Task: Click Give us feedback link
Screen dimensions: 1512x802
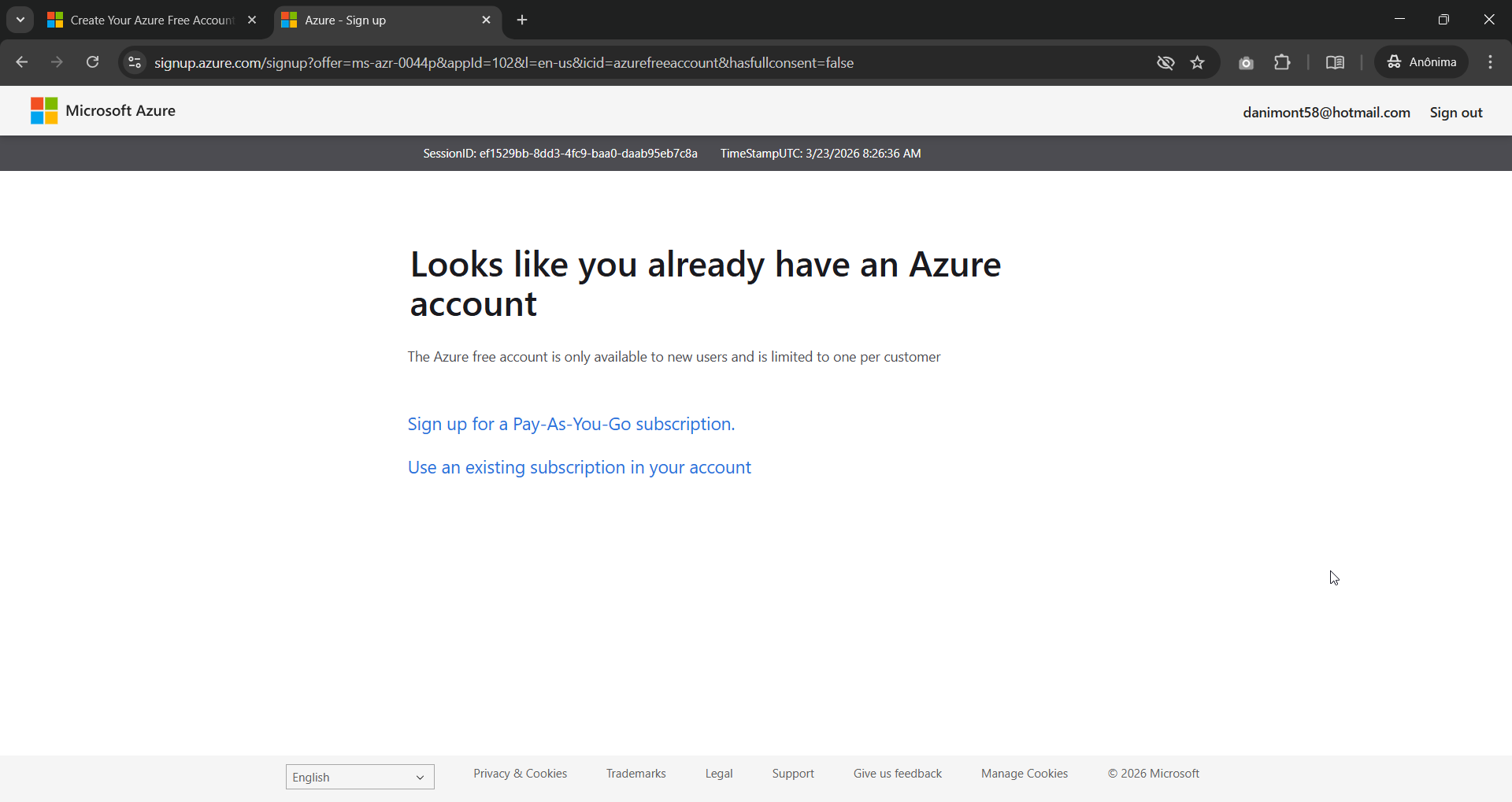Action: [898, 774]
